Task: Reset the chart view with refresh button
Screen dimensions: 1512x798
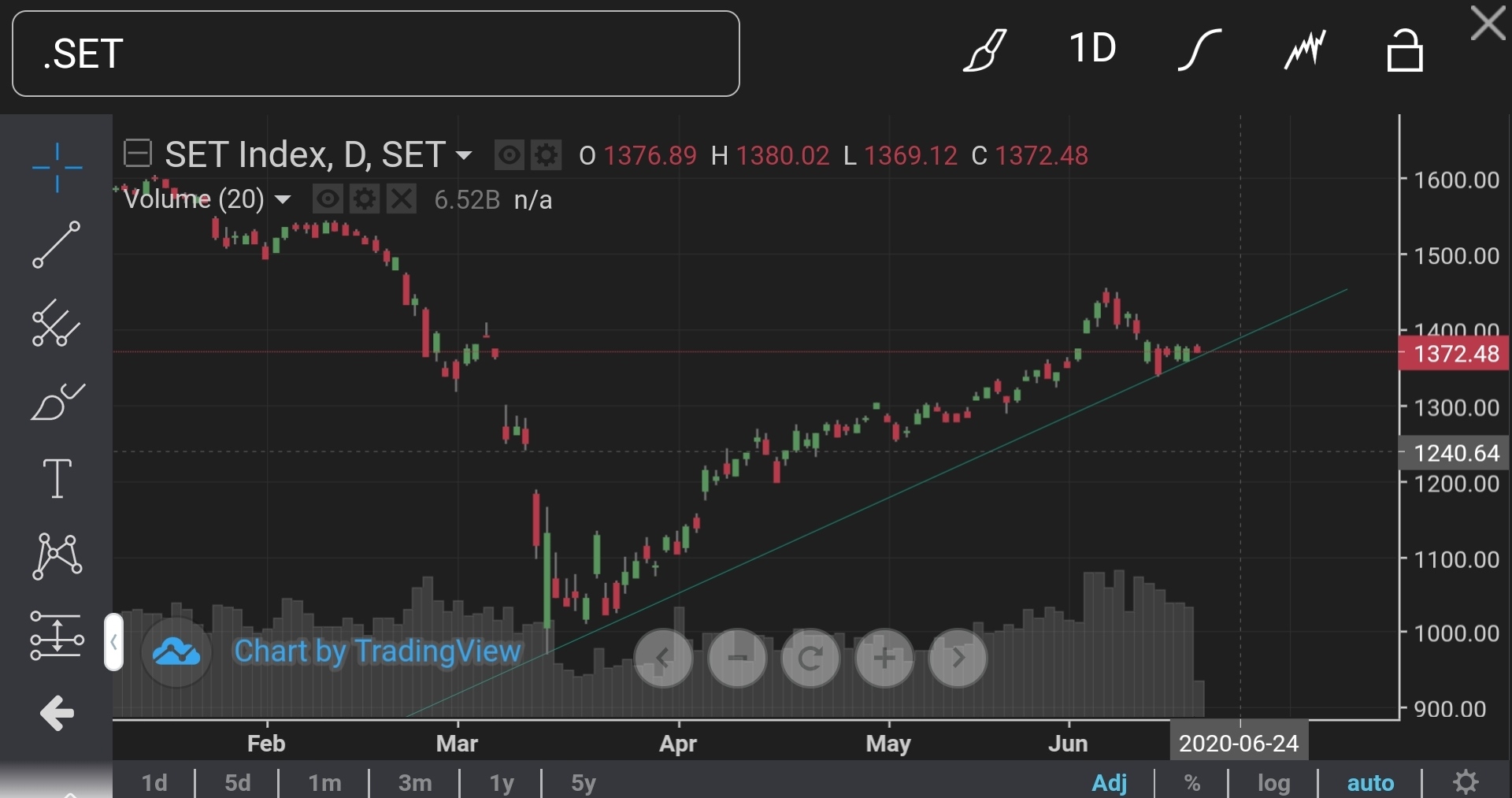Action: pos(810,658)
